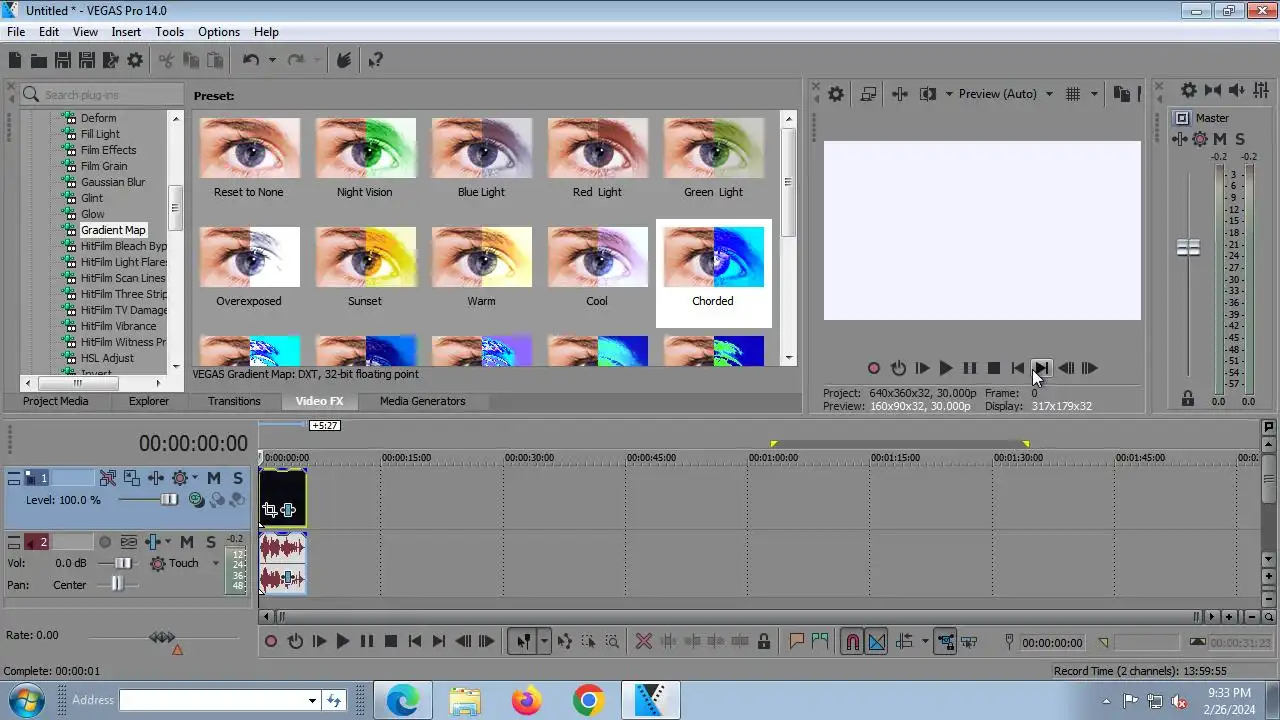The image size is (1280, 720).
Task: Select the Zoom edit tool magnifier
Action: tap(612, 642)
